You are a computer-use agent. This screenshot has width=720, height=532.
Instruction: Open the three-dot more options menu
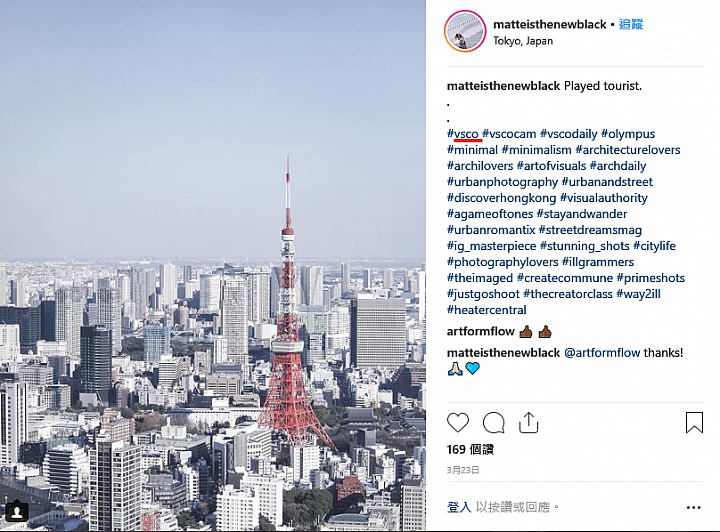[x=693, y=507]
